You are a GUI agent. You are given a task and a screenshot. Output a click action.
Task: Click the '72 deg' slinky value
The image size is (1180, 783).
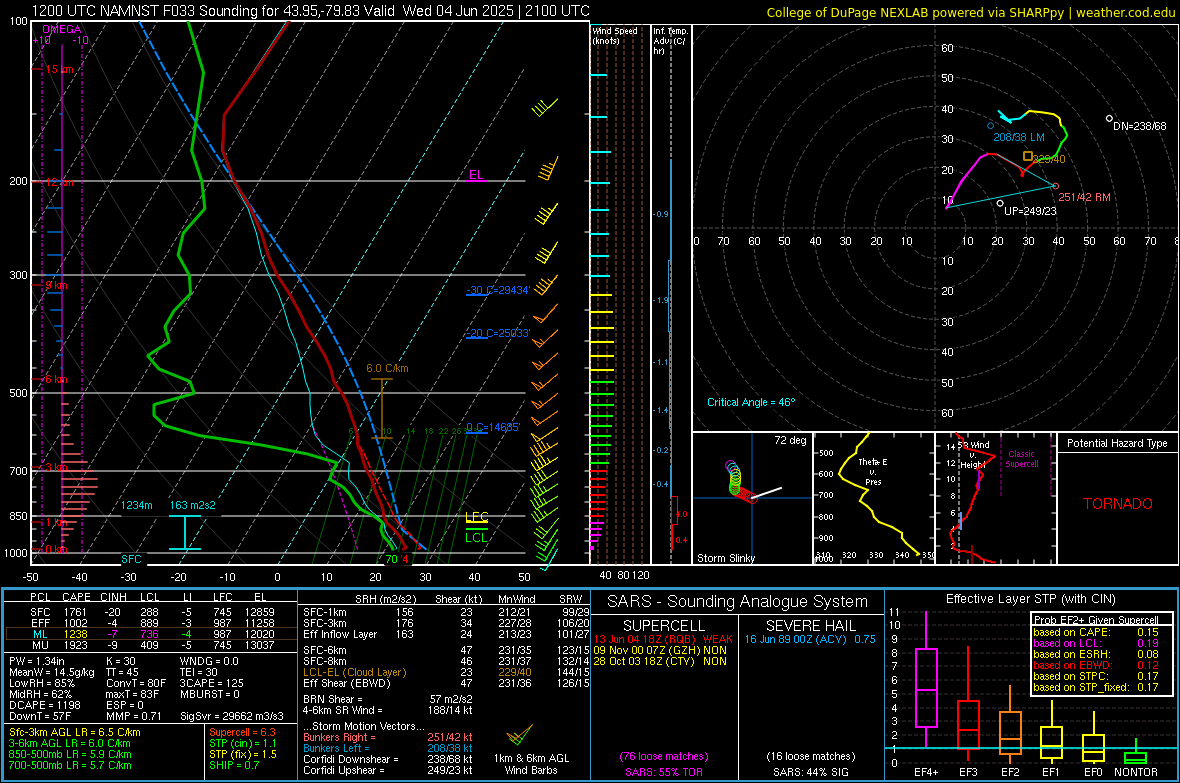click(x=790, y=440)
